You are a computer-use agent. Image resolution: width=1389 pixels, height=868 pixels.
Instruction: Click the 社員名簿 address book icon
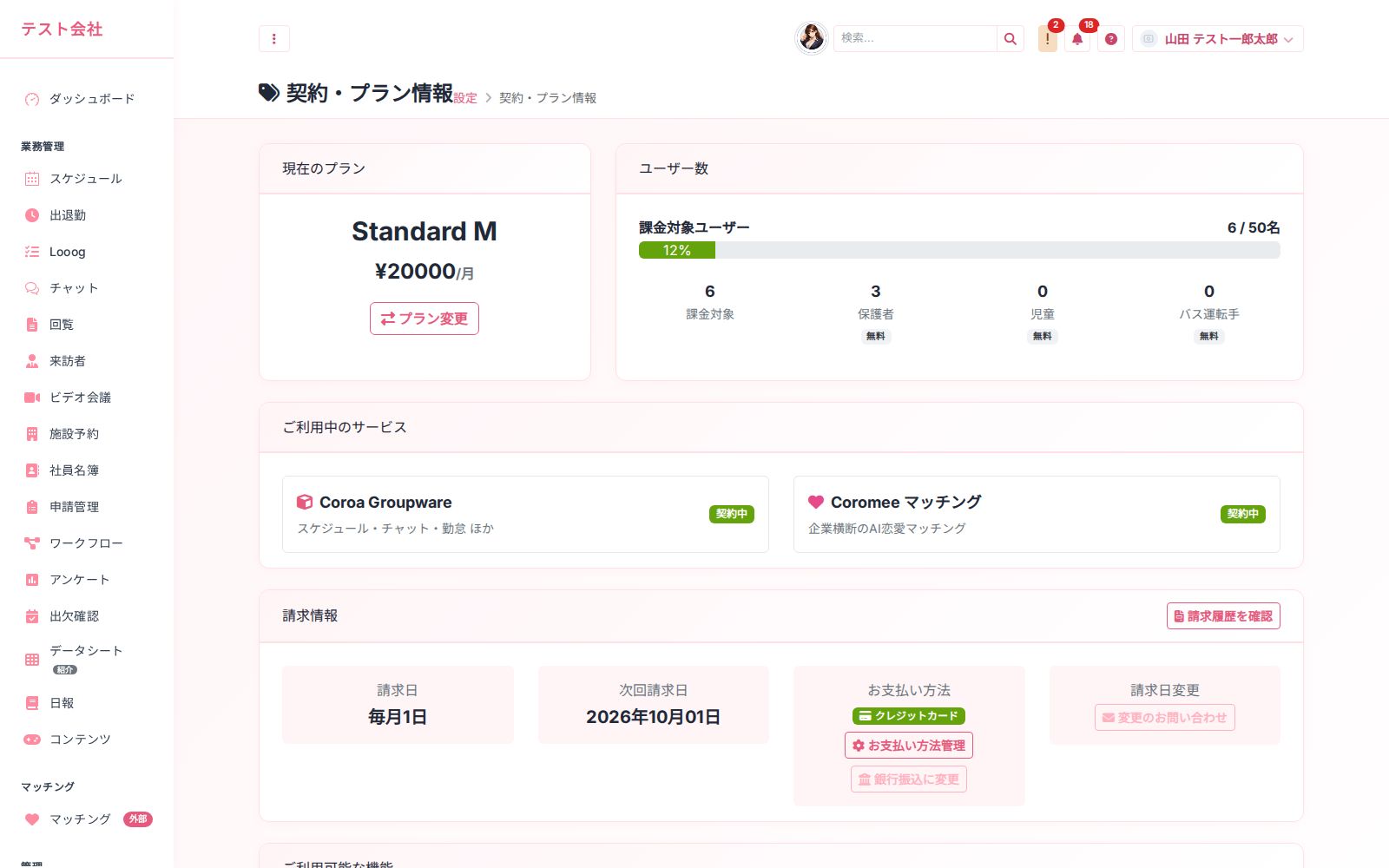32,470
